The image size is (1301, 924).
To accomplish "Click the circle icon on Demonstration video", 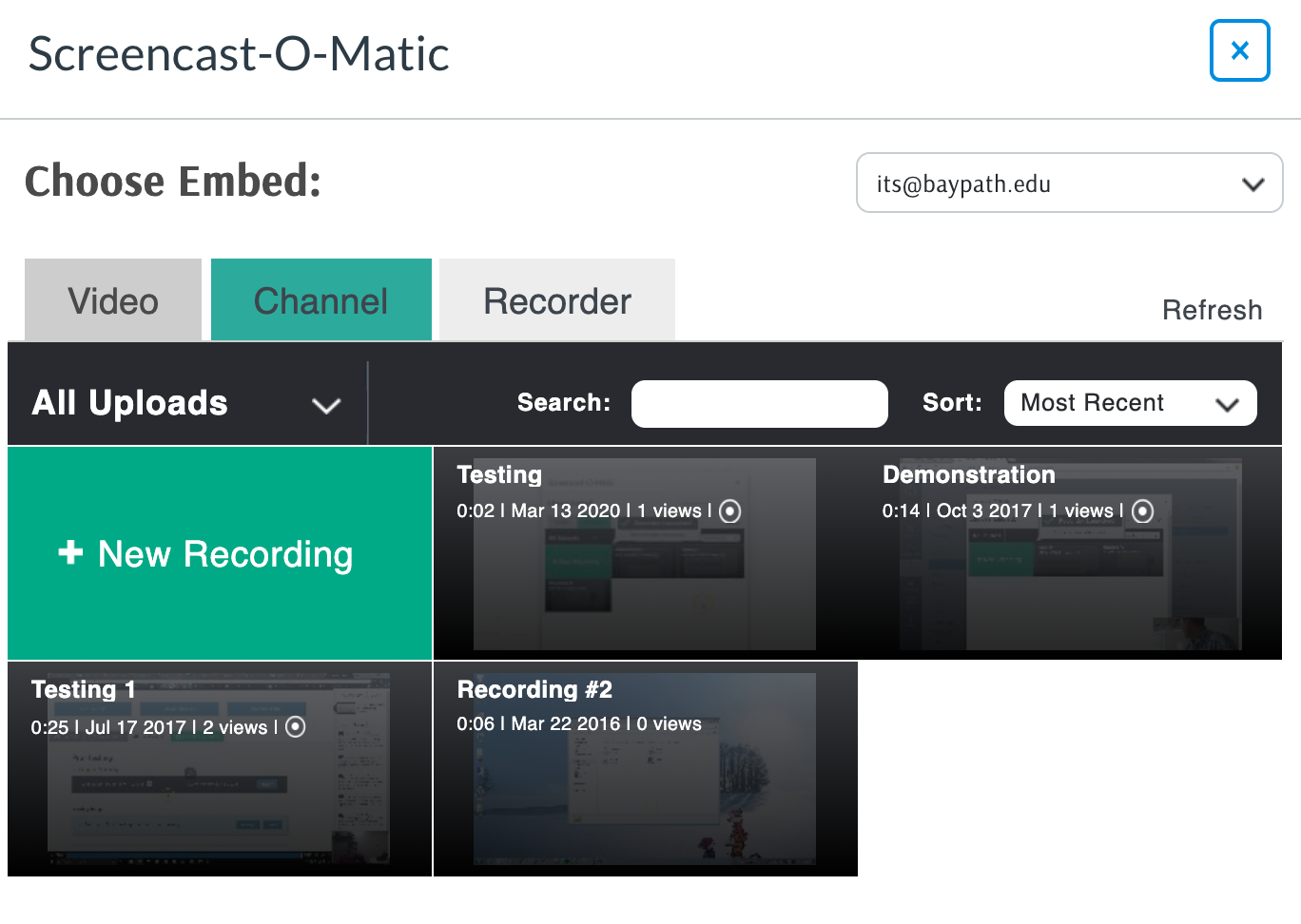I will [x=1143, y=511].
